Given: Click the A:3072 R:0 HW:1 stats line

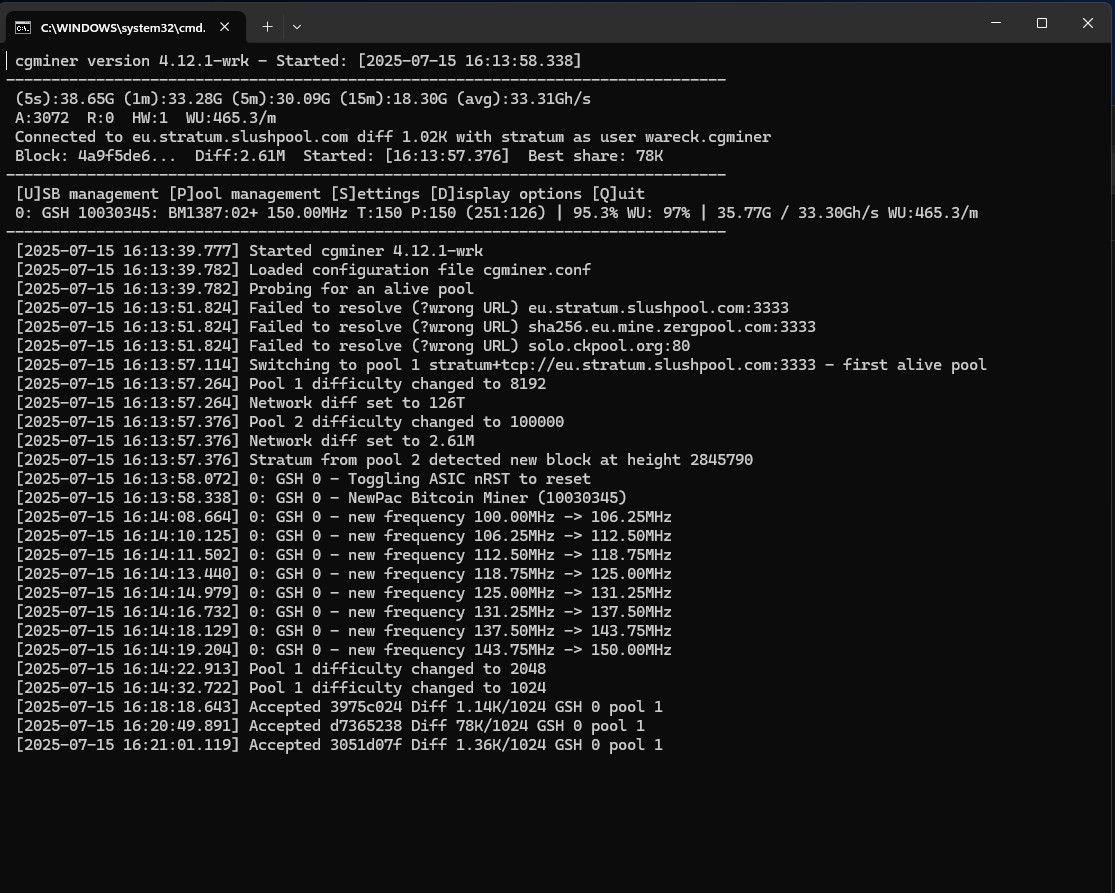Looking at the screenshot, I should pos(146,118).
